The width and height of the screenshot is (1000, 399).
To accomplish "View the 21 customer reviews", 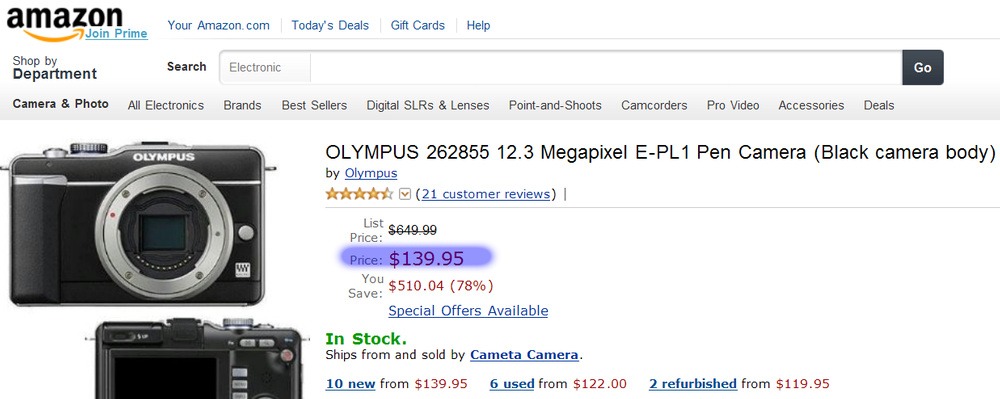I will pos(485,194).
